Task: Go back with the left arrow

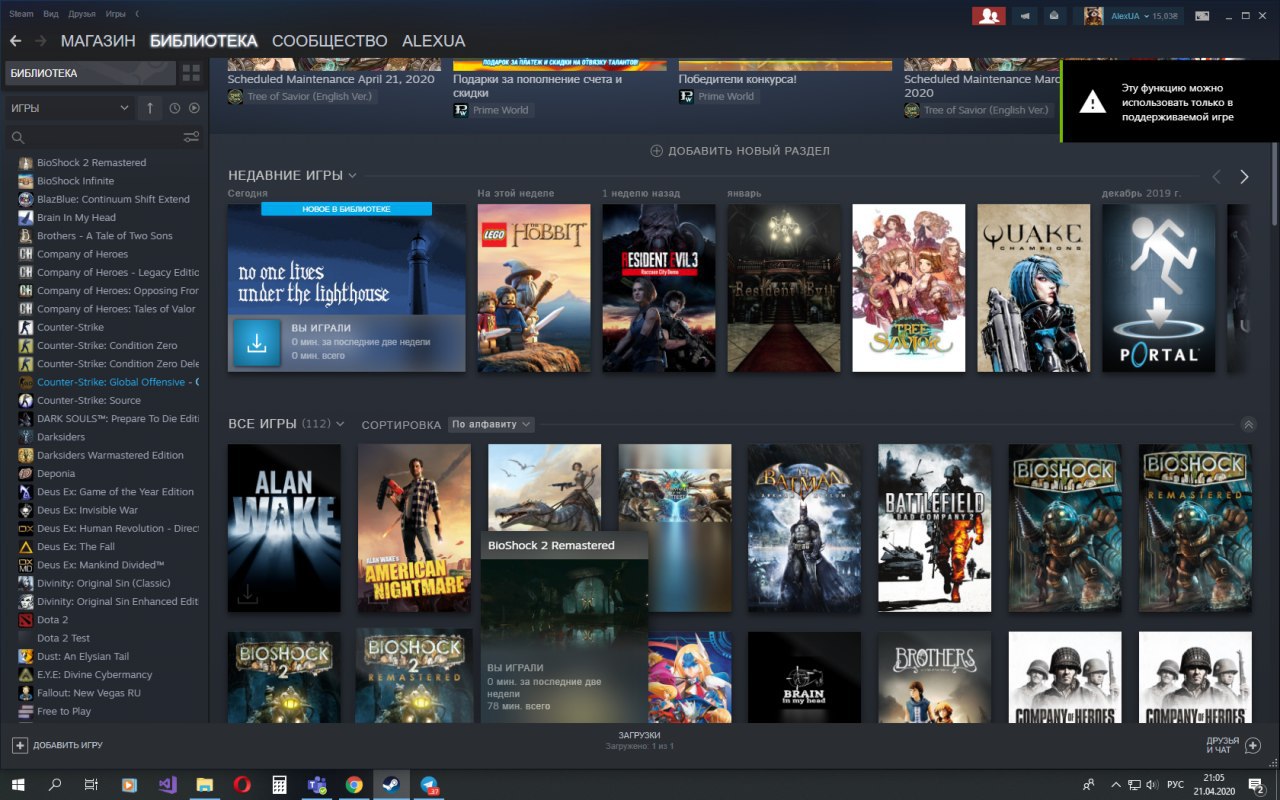Action: 15,41
